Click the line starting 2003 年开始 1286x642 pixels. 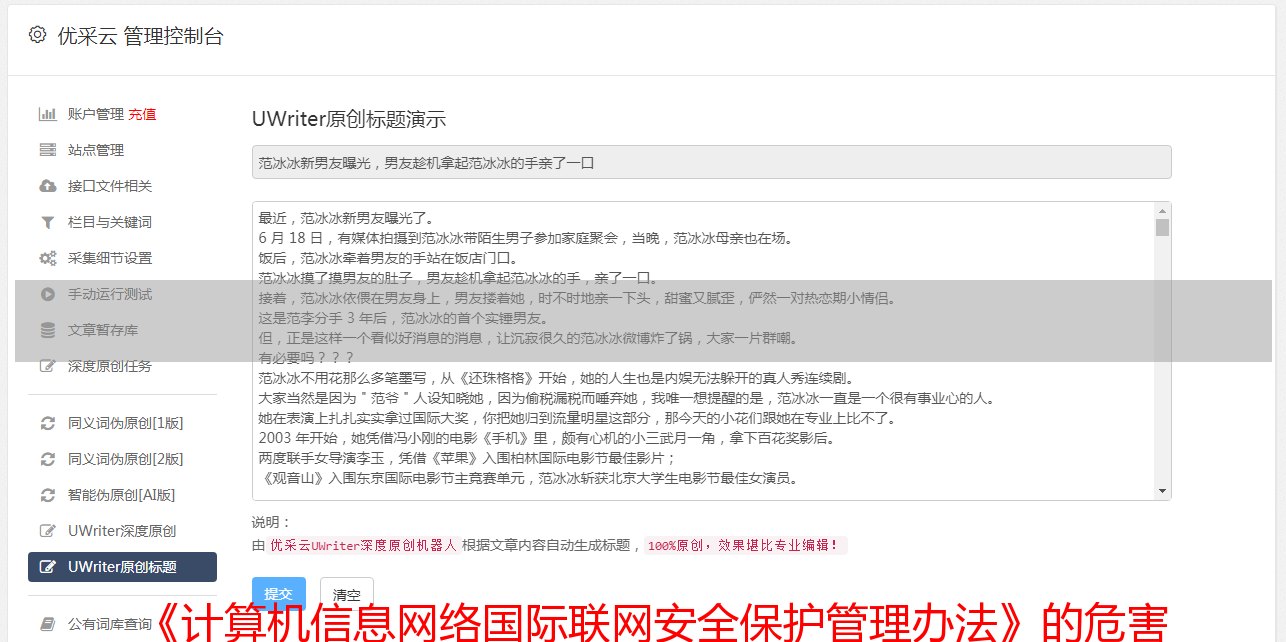point(546,438)
